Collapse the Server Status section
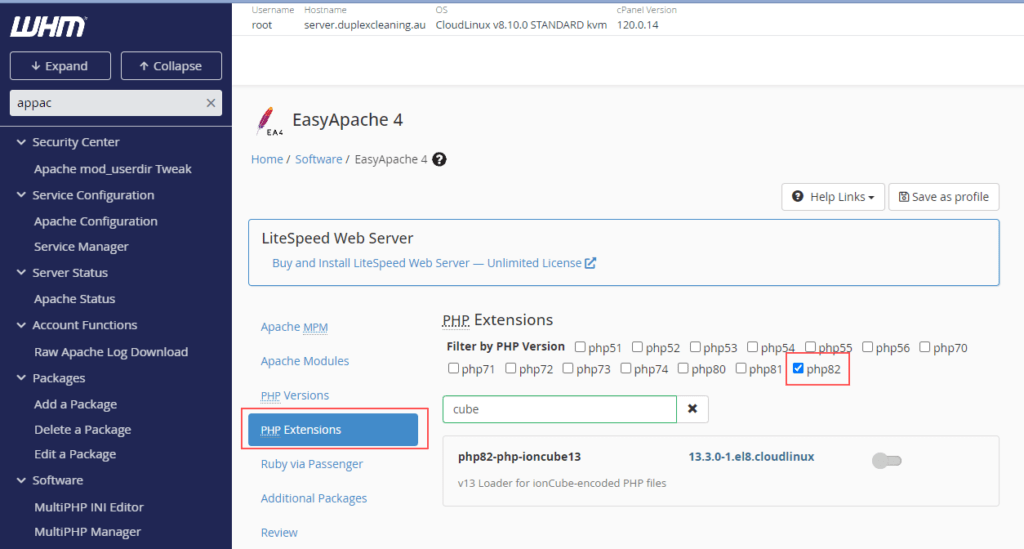 click(21, 272)
